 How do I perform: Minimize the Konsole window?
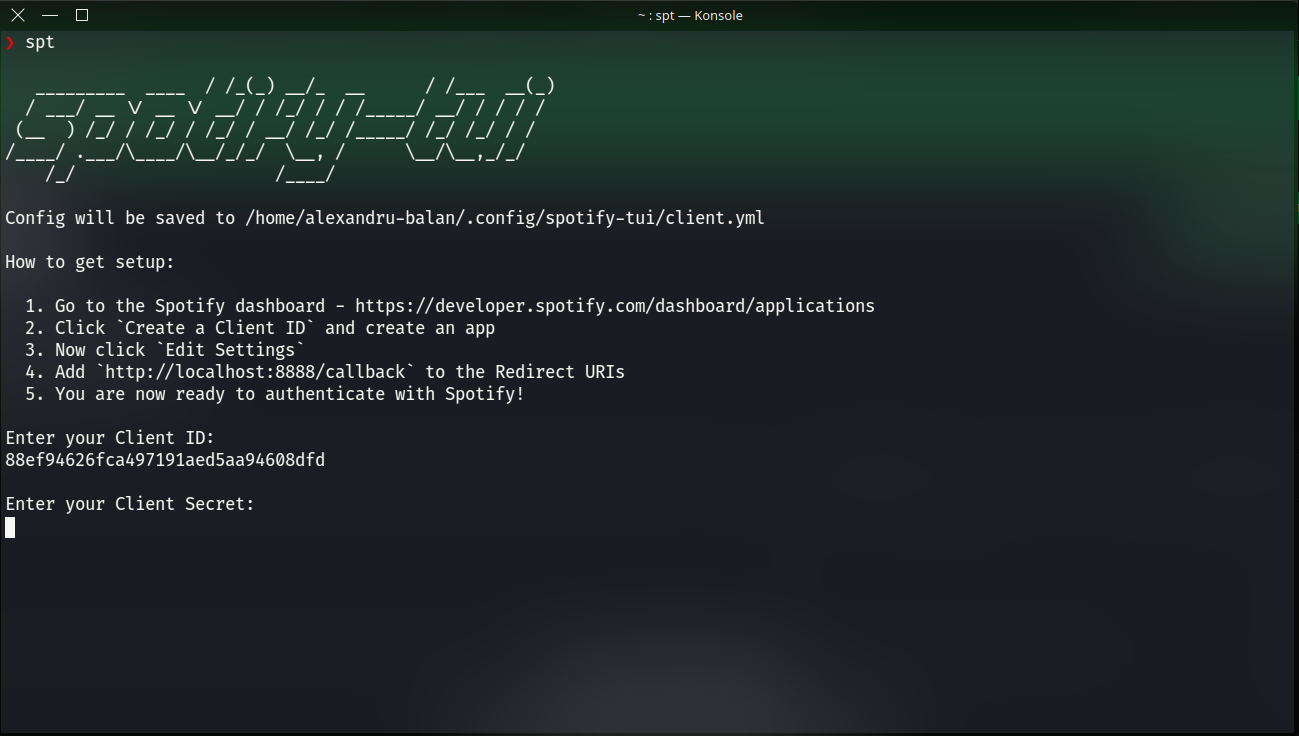tap(50, 15)
